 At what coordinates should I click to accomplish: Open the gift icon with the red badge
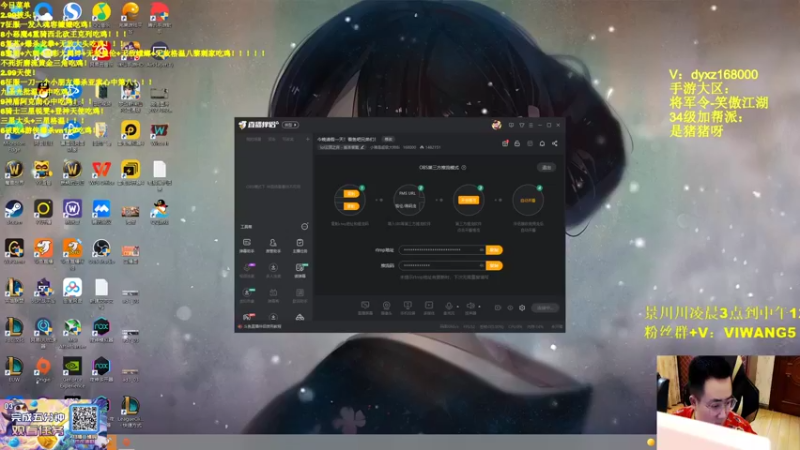(505, 144)
